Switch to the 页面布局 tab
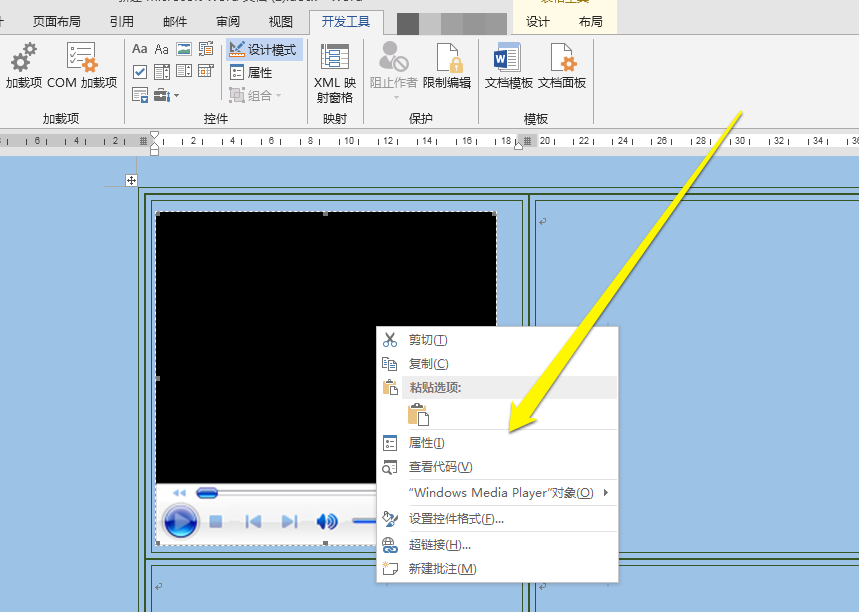The height and width of the screenshot is (612, 859). 56,21
